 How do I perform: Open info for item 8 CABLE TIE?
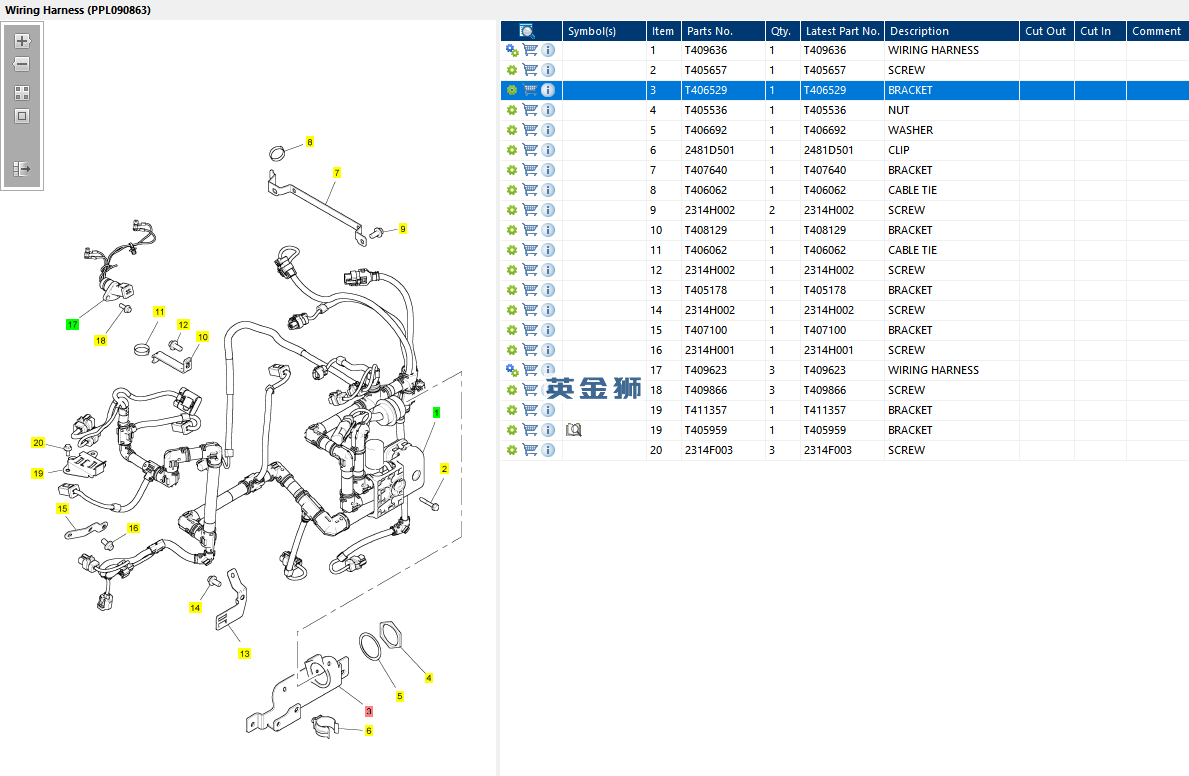coord(548,190)
